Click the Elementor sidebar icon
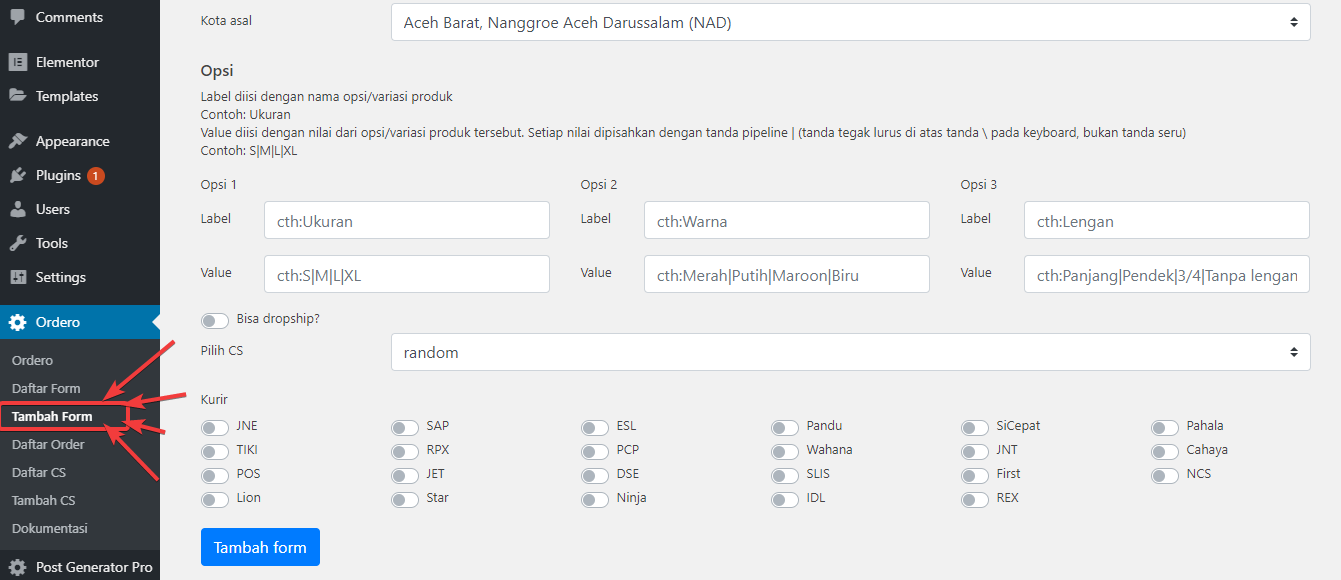This screenshot has width=1341, height=580. (x=18, y=62)
